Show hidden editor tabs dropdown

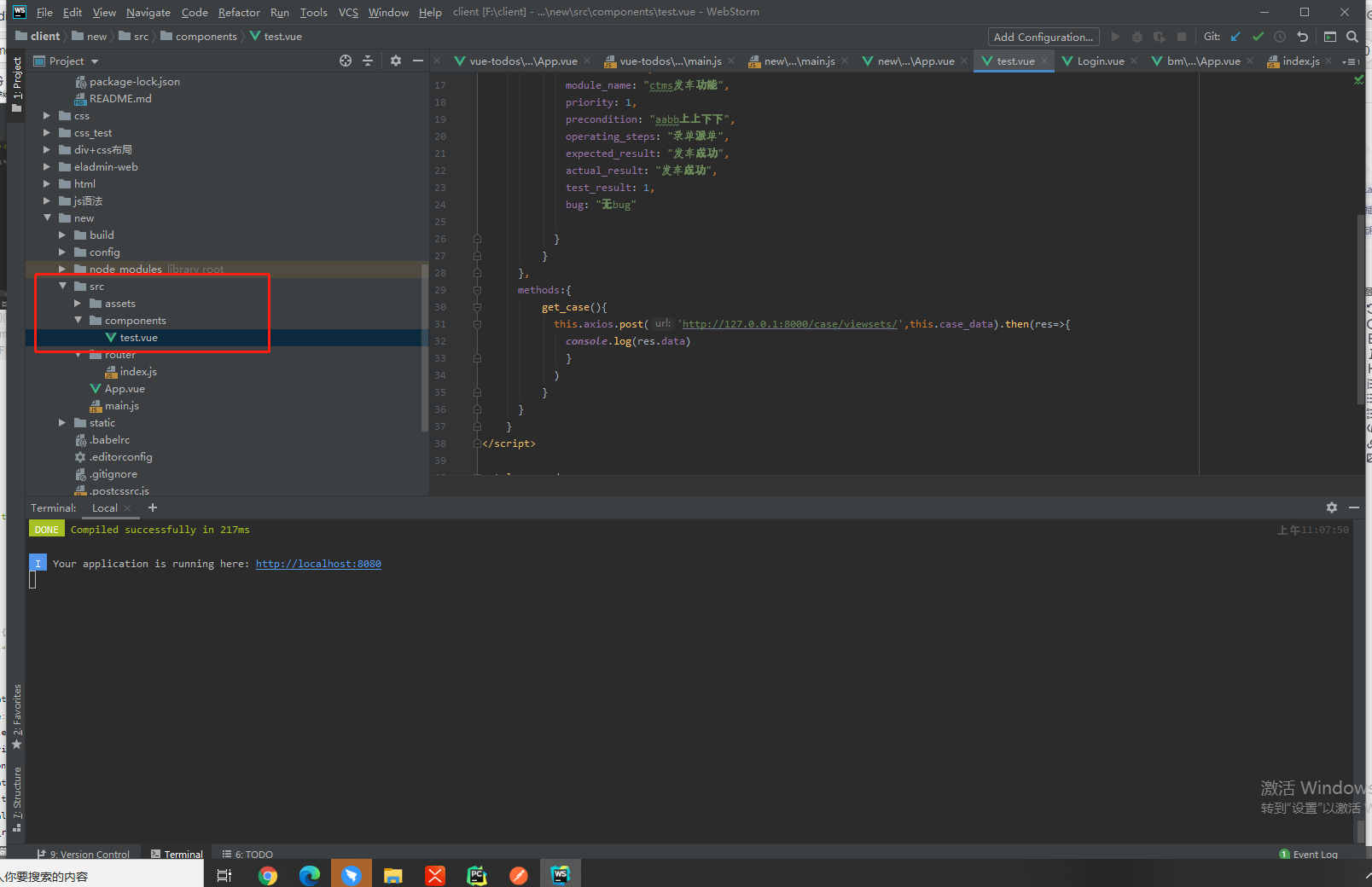tap(1351, 61)
